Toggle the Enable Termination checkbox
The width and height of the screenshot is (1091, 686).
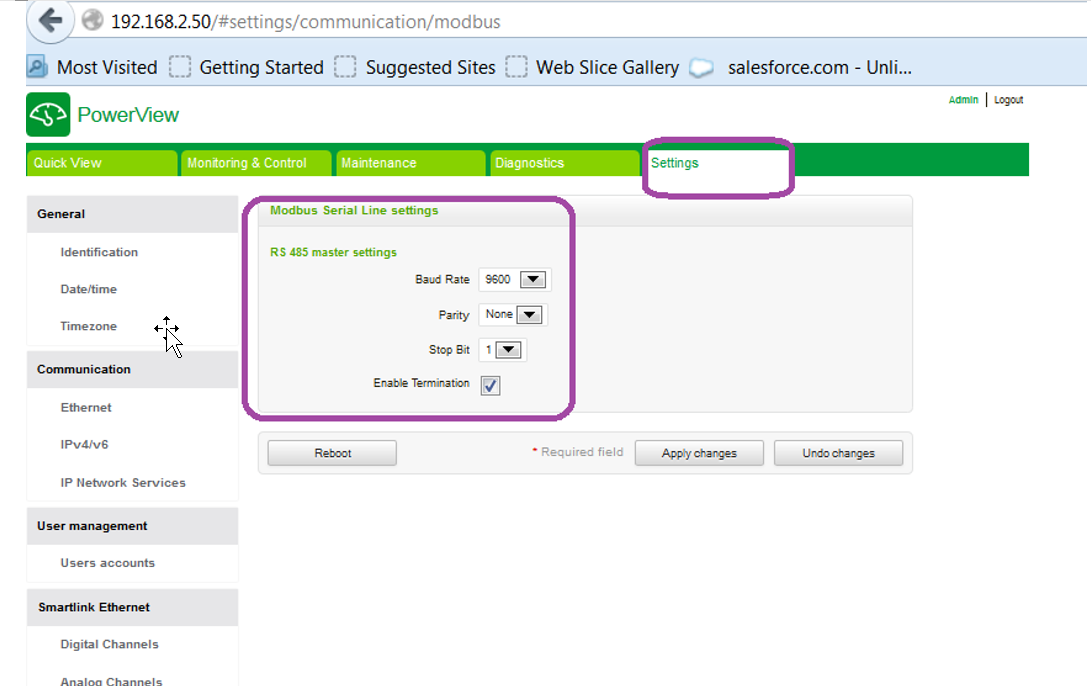pos(490,385)
